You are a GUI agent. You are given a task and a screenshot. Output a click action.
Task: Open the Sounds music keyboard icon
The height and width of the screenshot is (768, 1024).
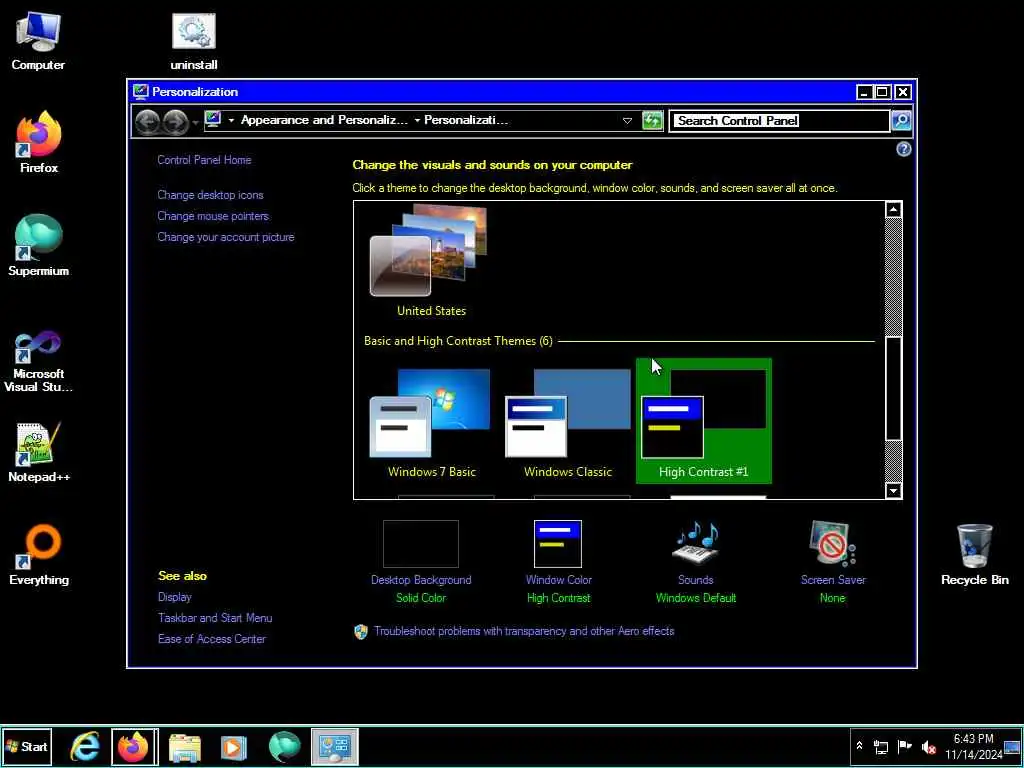(696, 544)
